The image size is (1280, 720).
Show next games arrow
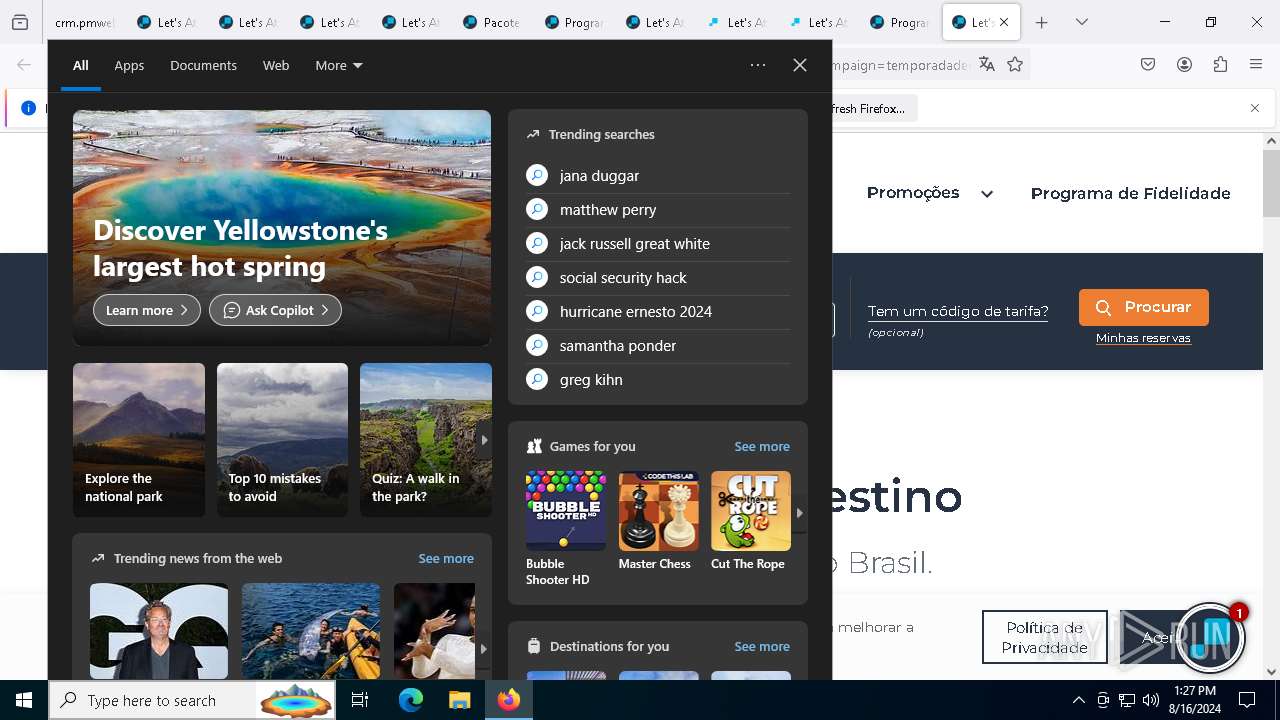click(799, 512)
